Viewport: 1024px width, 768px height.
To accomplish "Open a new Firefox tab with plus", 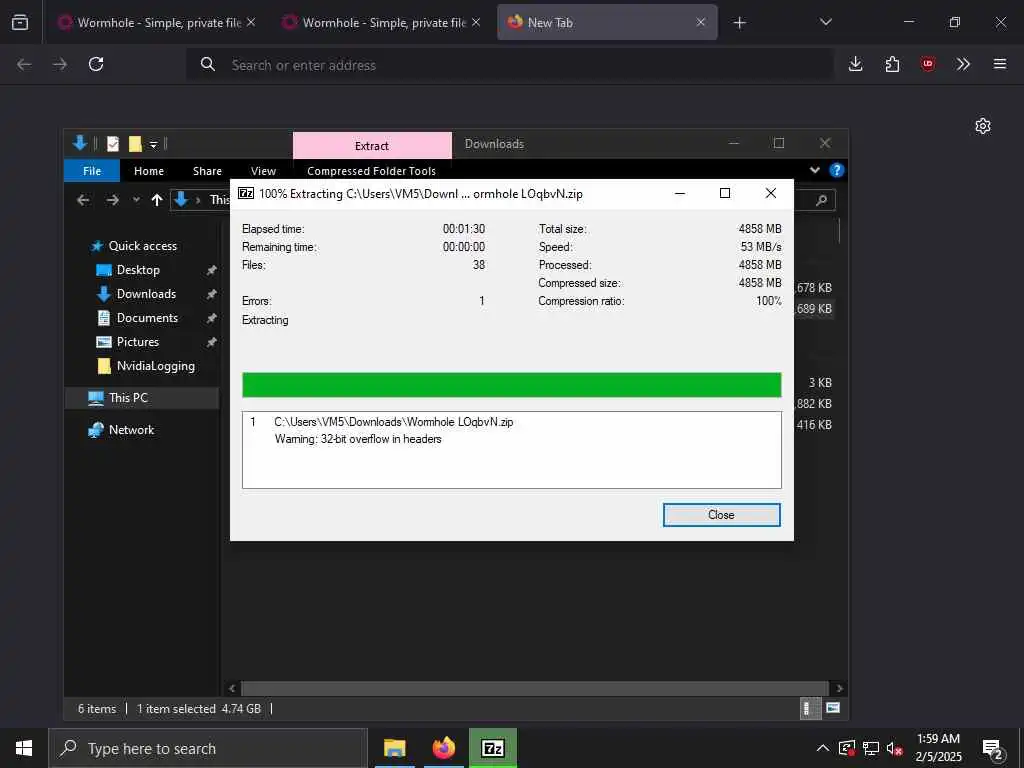I will tap(739, 23).
